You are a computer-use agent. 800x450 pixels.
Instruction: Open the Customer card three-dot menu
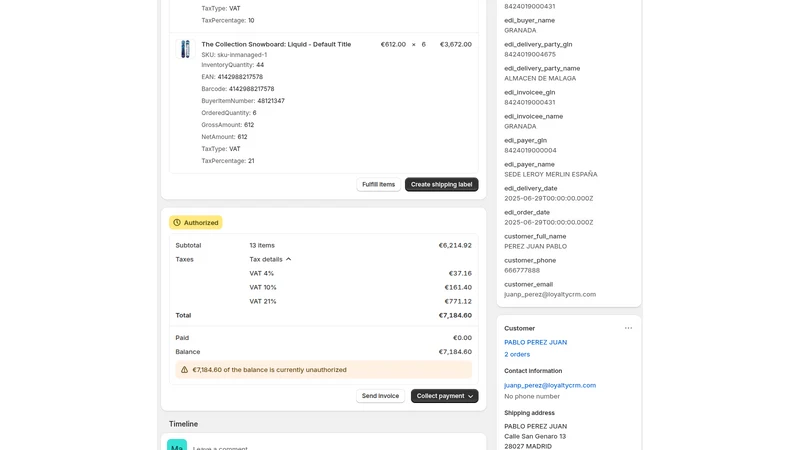point(628,328)
